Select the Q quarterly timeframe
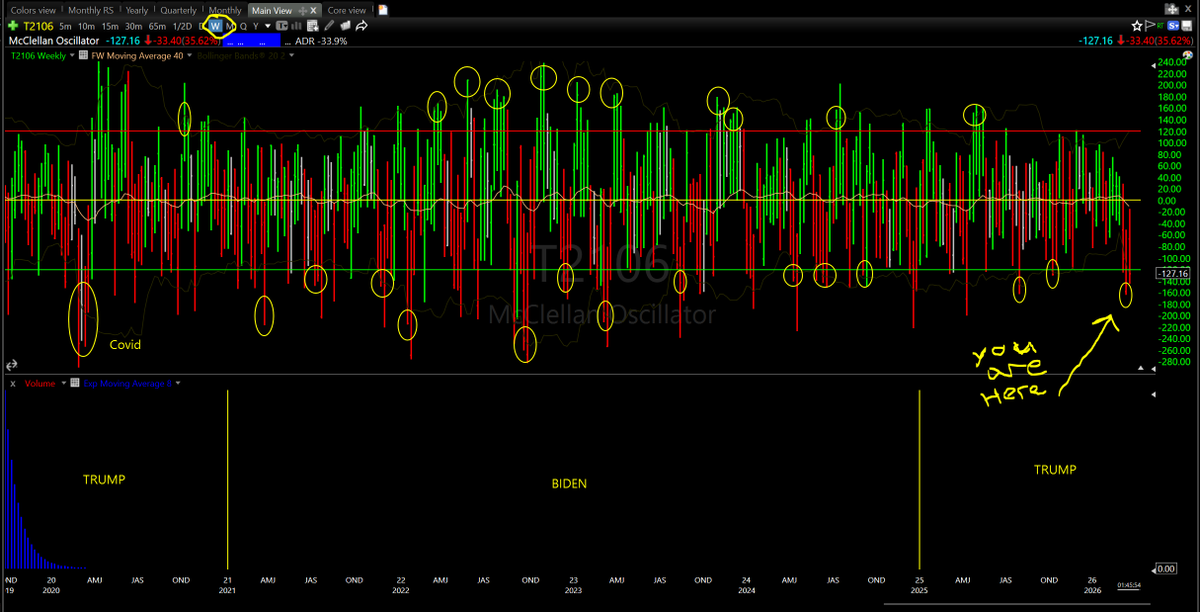This screenshot has width=1200, height=612. click(x=243, y=26)
